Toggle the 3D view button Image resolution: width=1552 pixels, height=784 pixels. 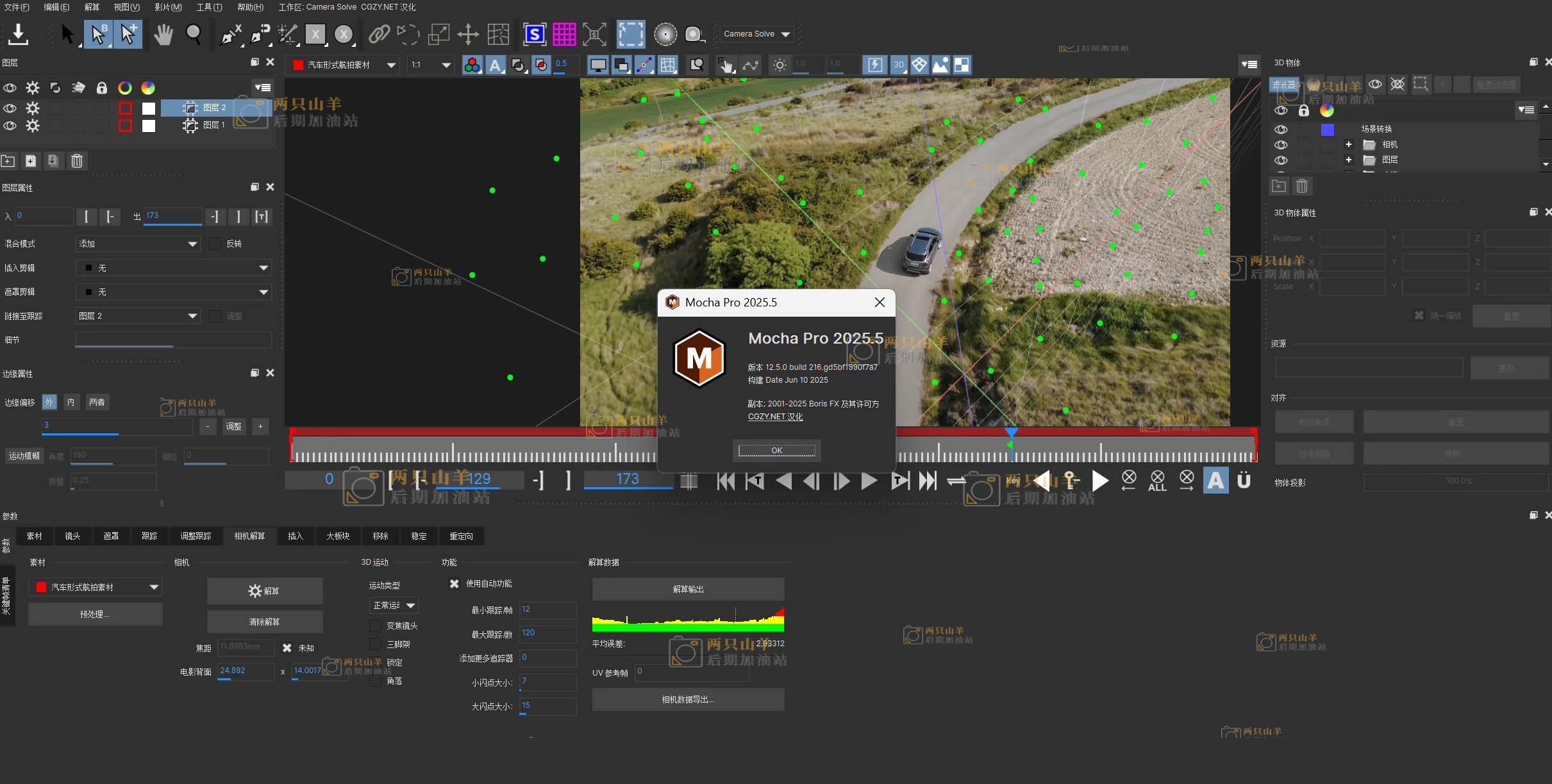pyautogui.click(x=899, y=65)
